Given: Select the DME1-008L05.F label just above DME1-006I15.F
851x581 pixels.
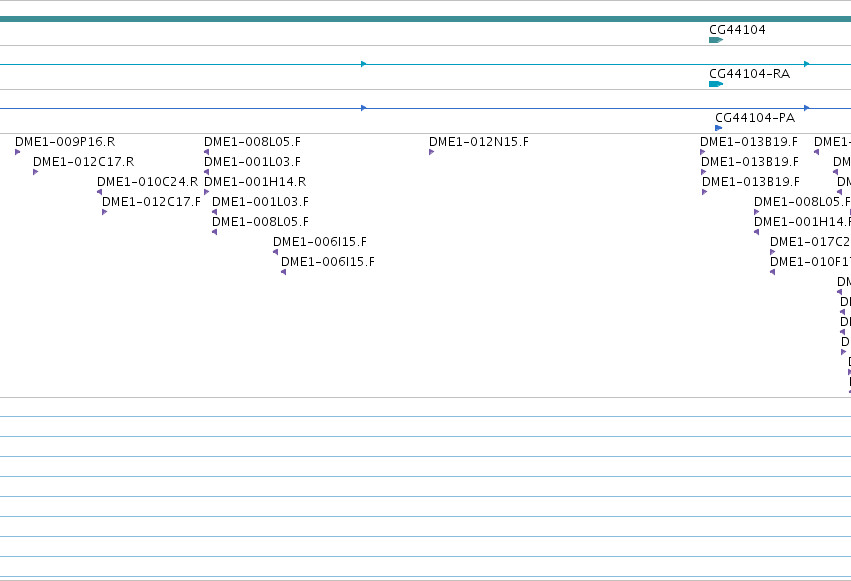Looking at the screenshot, I should [x=261, y=222].
